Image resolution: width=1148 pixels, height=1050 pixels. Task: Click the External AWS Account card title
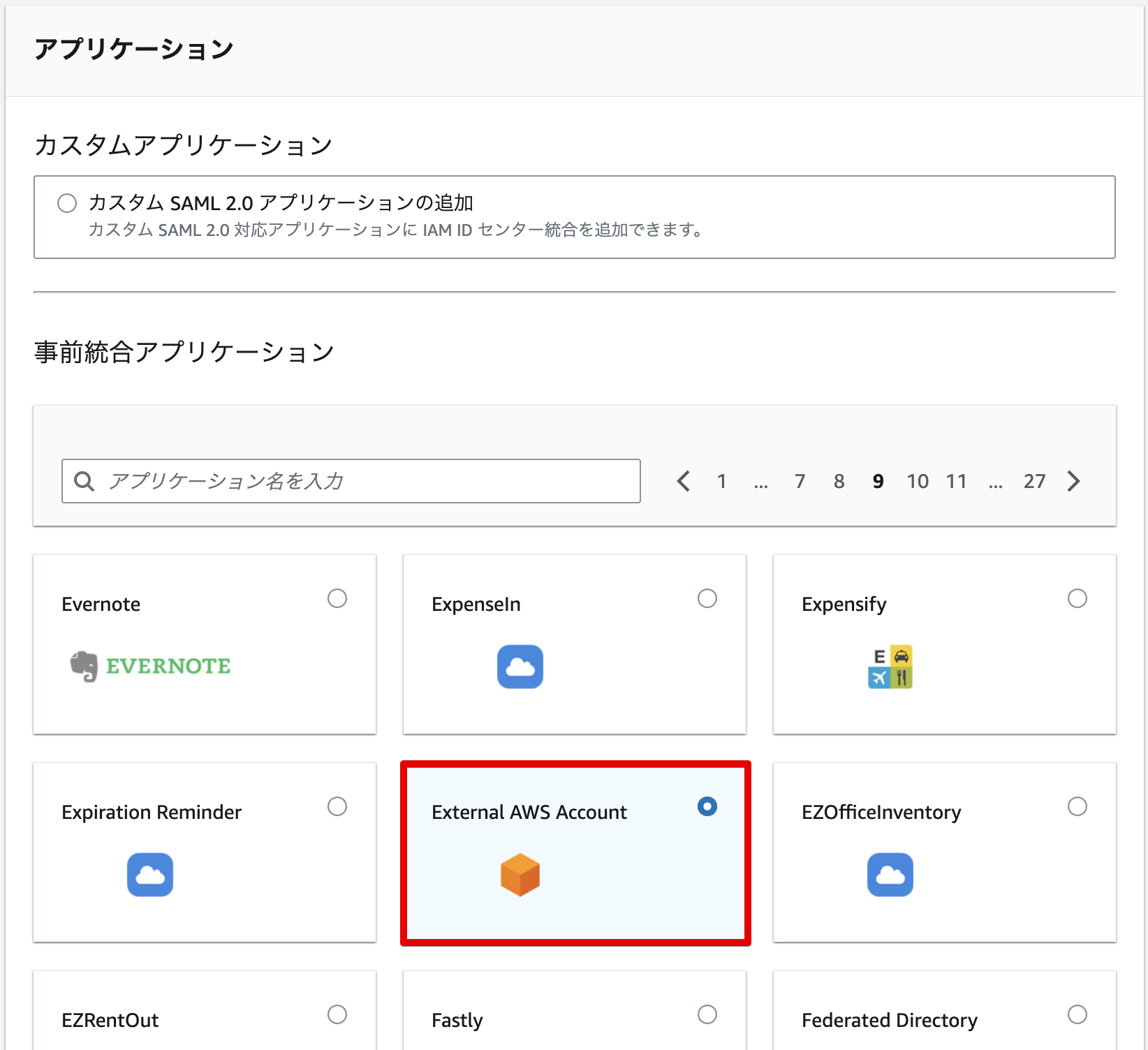click(x=529, y=812)
